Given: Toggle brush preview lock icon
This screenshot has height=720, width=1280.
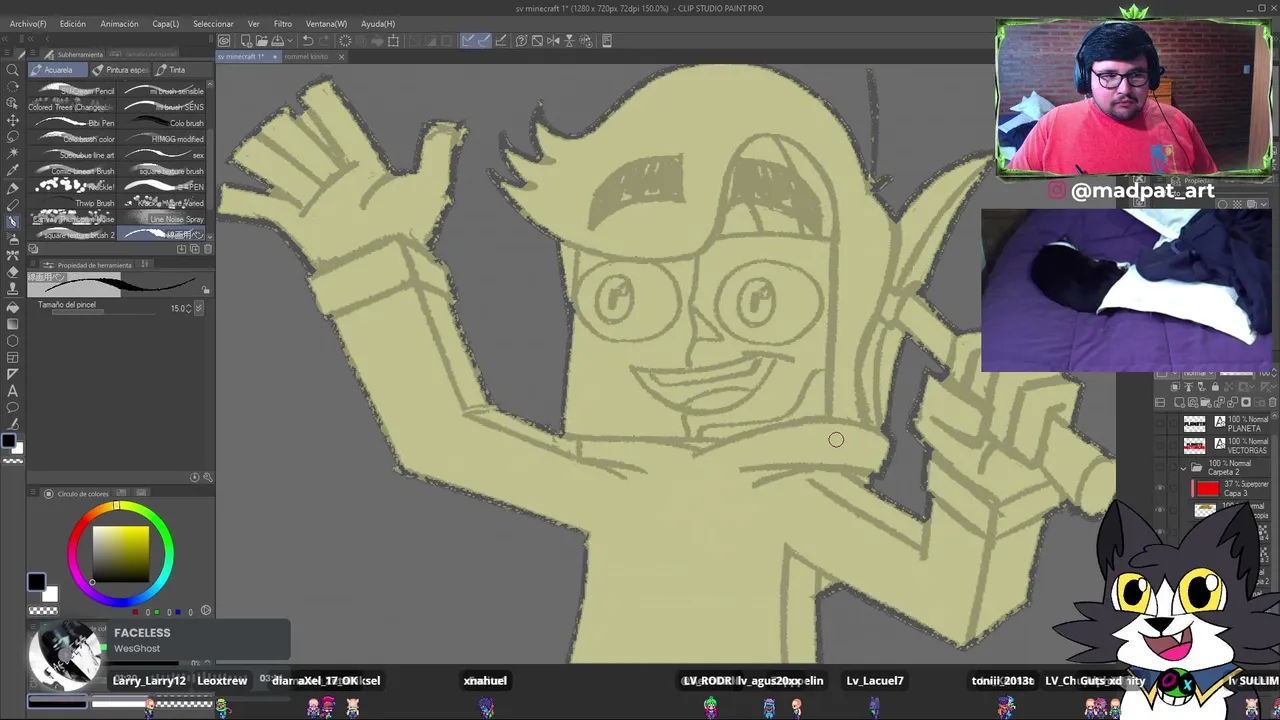Looking at the screenshot, I should point(206,291).
